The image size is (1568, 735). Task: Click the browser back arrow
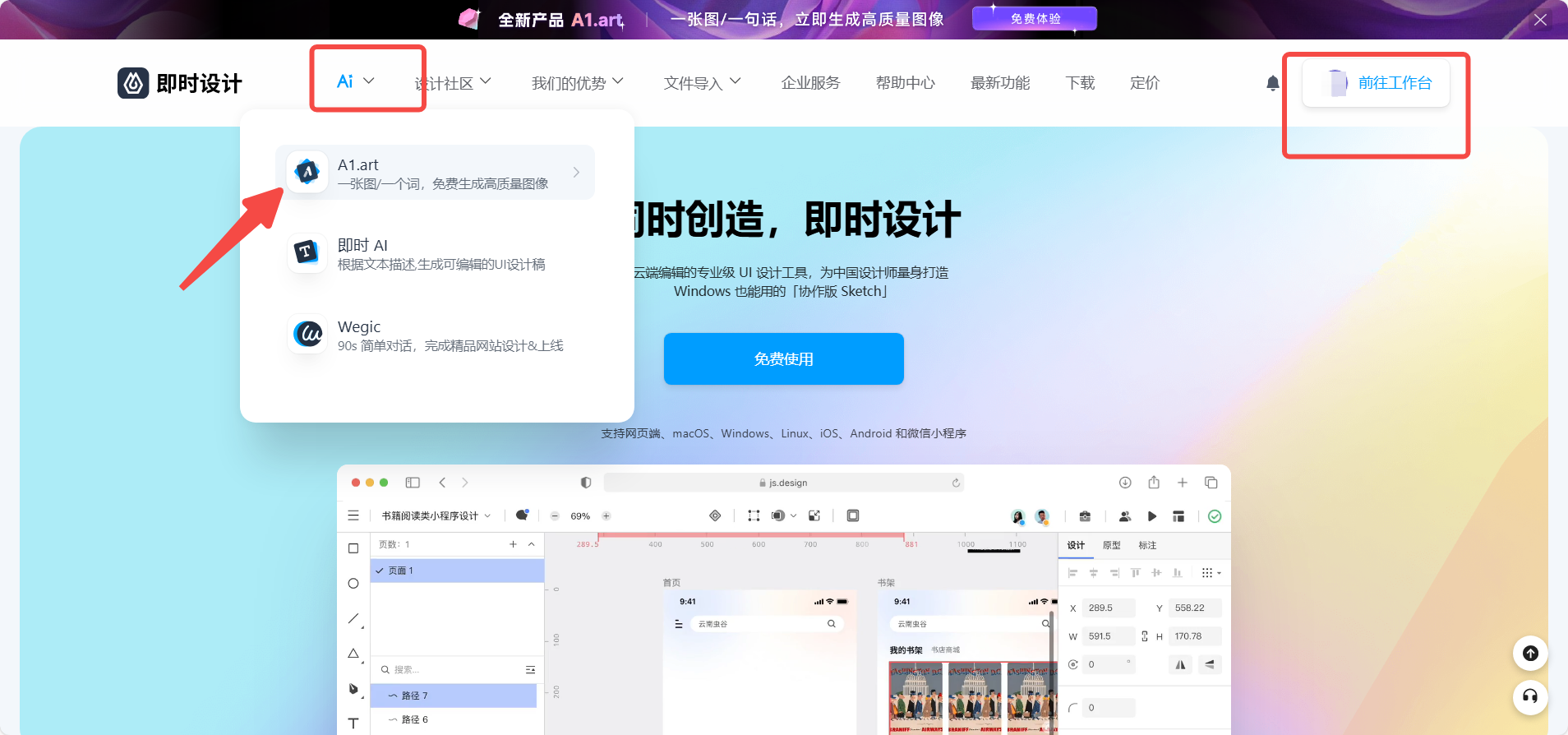pos(442,483)
